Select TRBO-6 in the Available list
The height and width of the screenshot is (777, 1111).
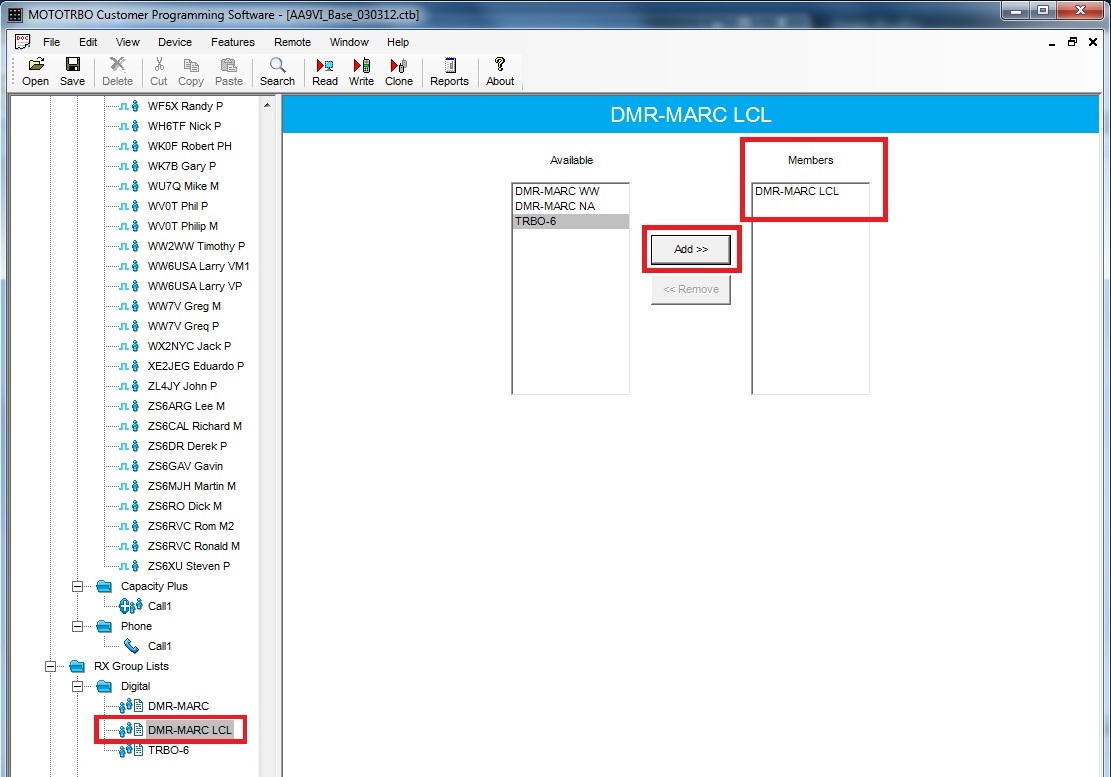(x=570, y=221)
